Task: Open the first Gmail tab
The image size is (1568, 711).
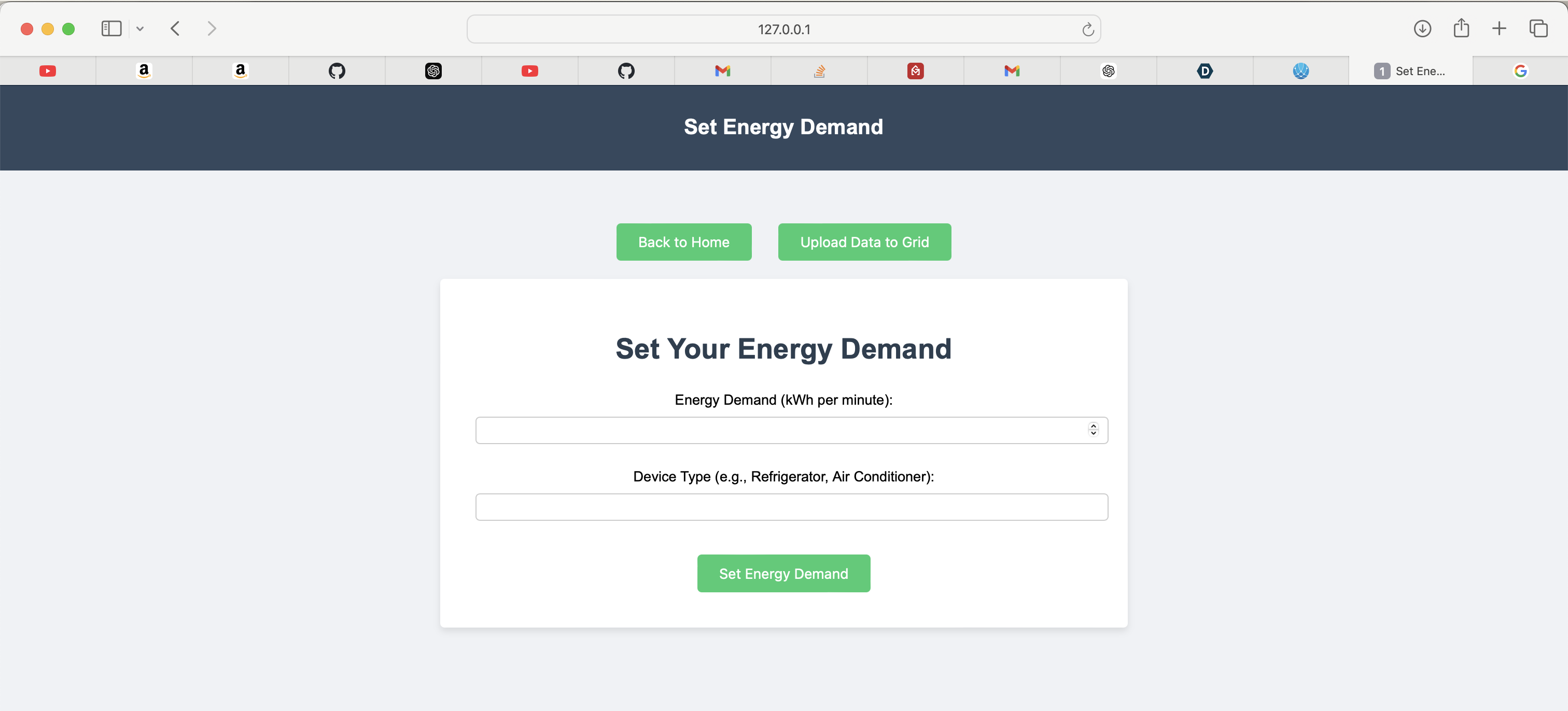Action: click(x=722, y=71)
